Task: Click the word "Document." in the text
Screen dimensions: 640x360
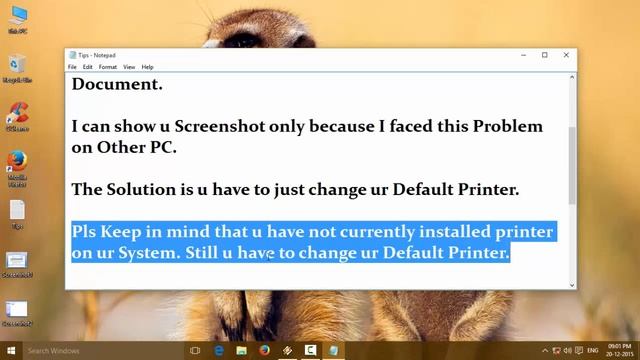Action: click(x=117, y=84)
